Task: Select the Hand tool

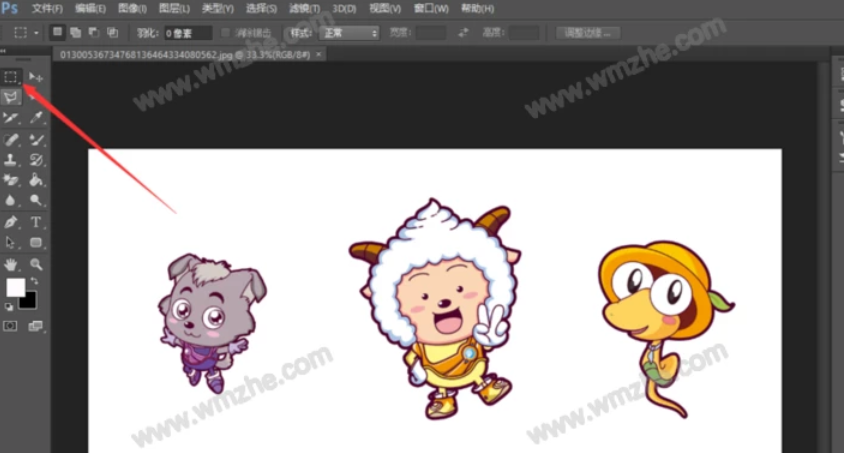Action: [x=11, y=264]
